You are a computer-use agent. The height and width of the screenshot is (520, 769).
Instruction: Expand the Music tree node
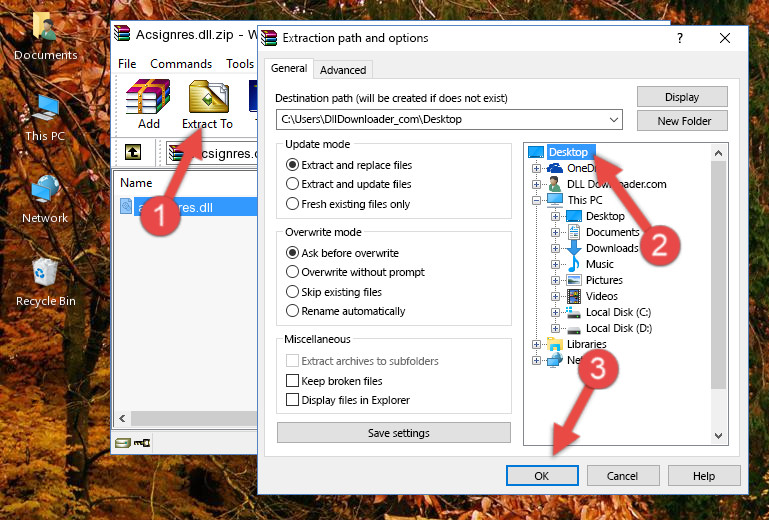[555, 264]
